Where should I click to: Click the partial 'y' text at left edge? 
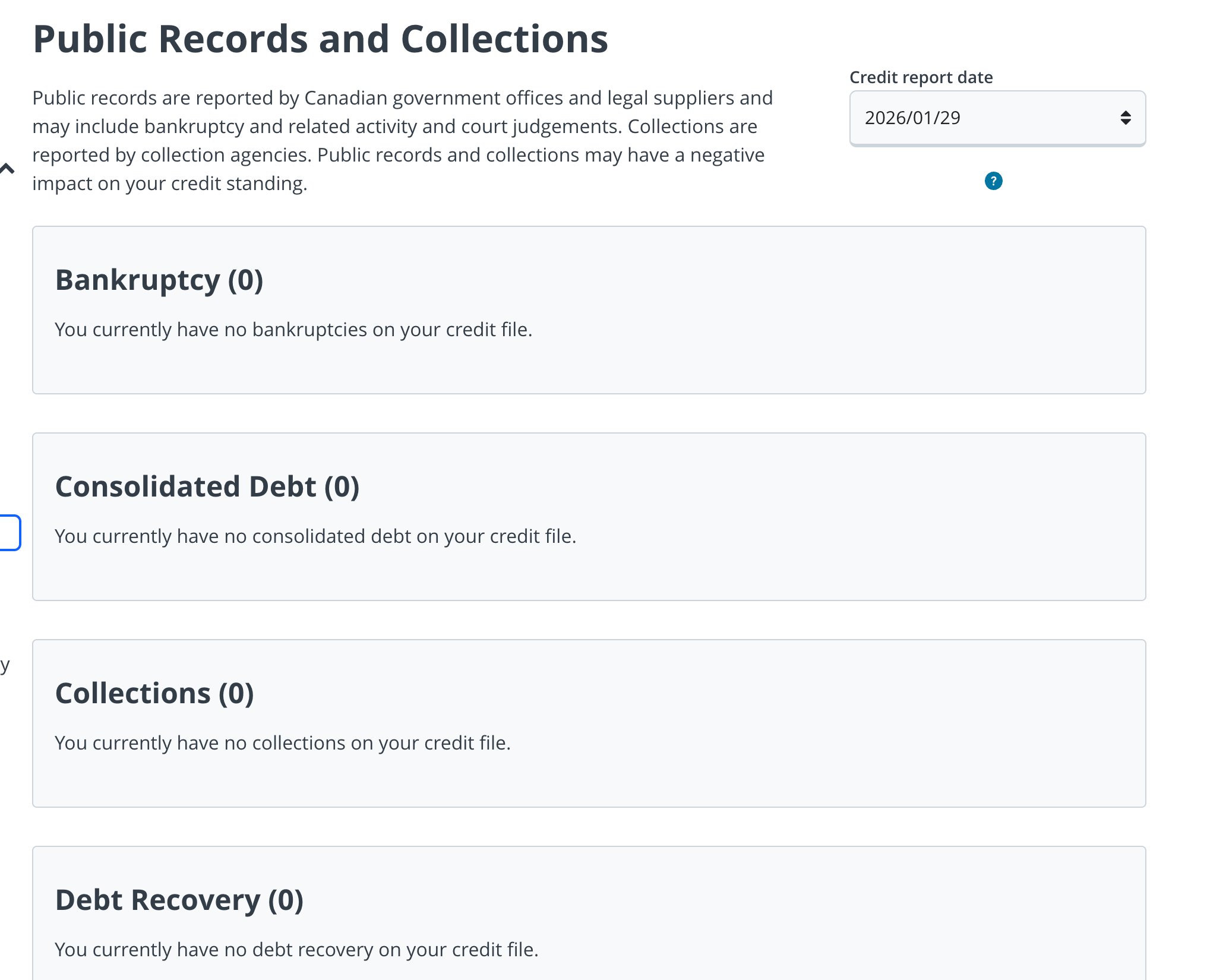(x=5, y=665)
